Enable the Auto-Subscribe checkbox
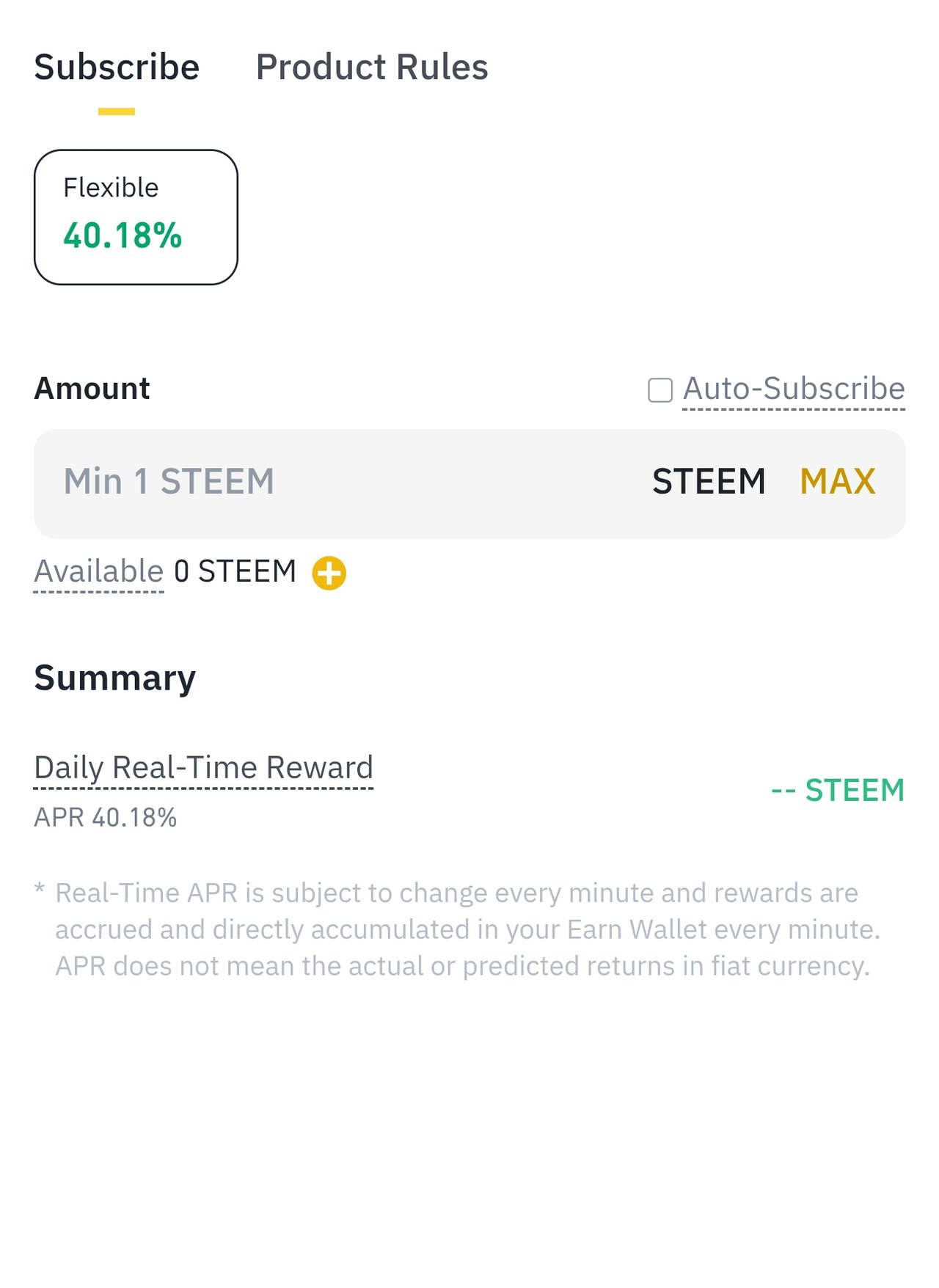The width and height of the screenshot is (939, 1288). click(x=660, y=390)
